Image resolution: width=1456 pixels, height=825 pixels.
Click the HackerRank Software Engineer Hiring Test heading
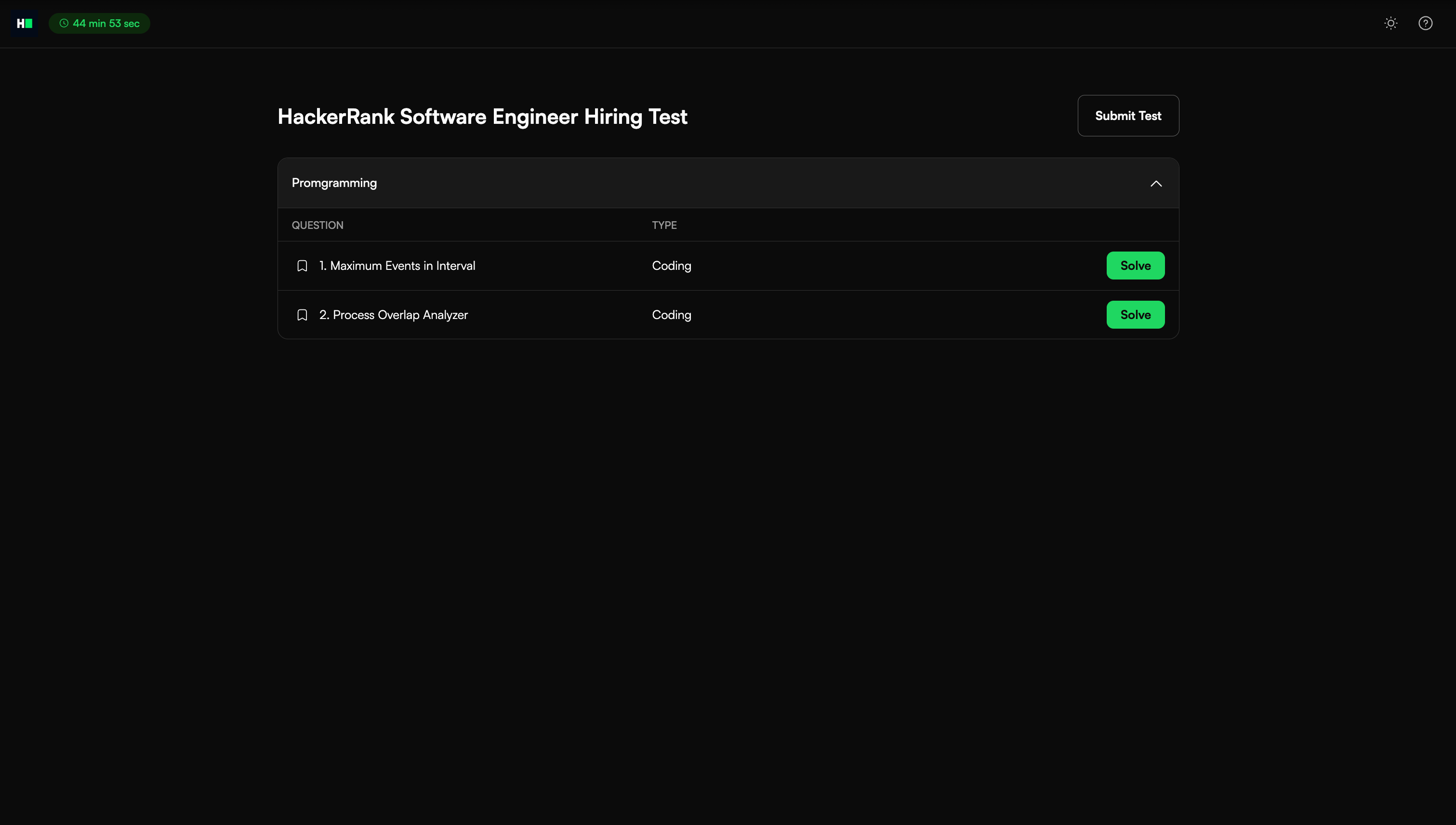pyautogui.click(x=482, y=117)
